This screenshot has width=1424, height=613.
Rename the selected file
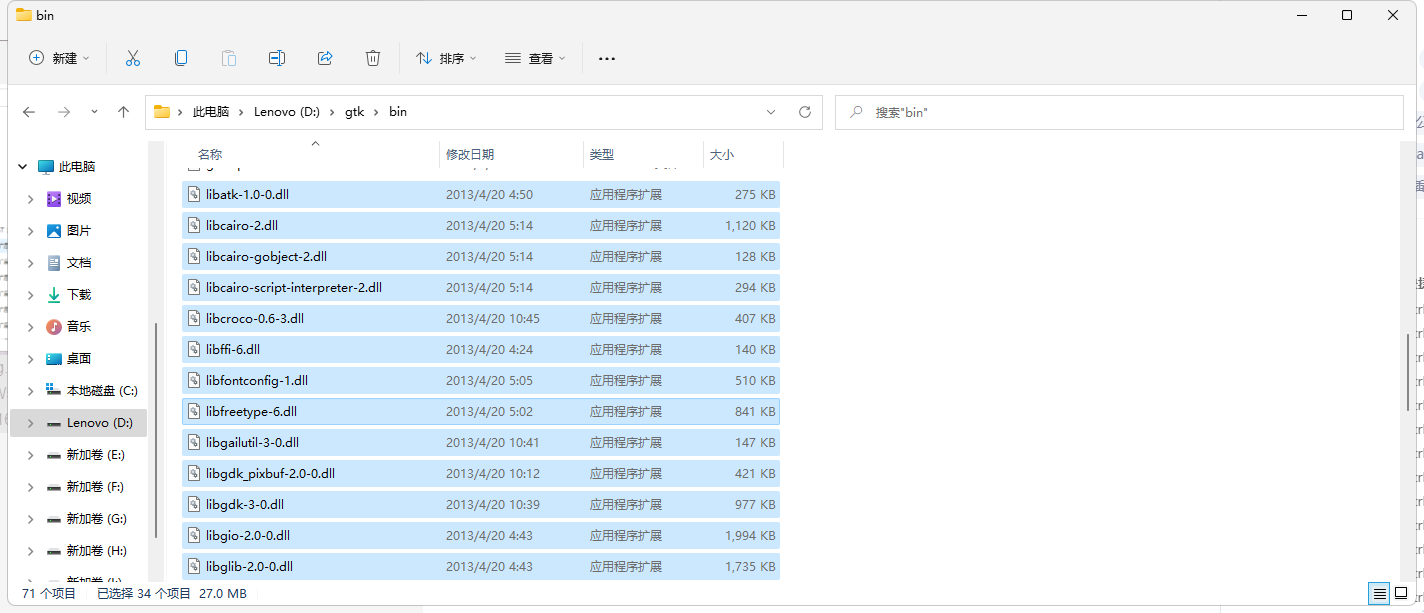277,58
